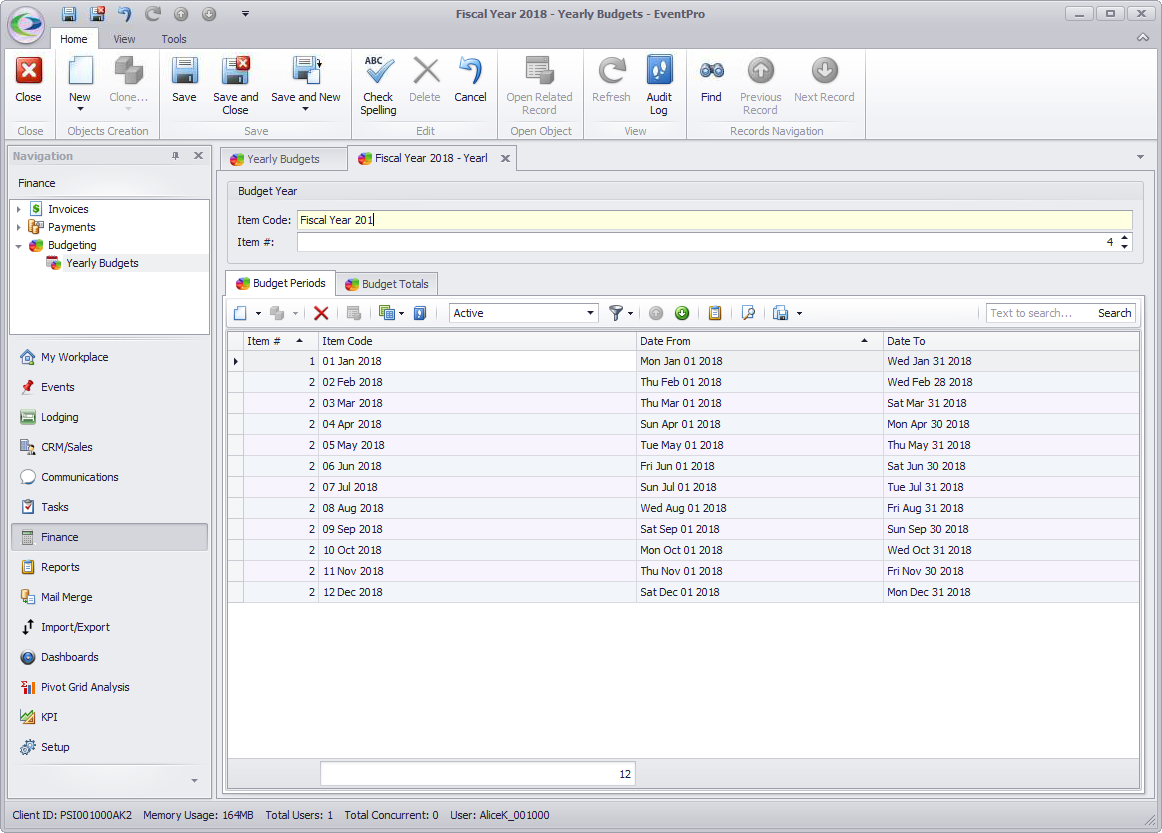Image resolution: width=1162 pixels, height=833 pixels.
Task: Click the Text to search field
Action: pyautogui.click(x=1038, y=313)
